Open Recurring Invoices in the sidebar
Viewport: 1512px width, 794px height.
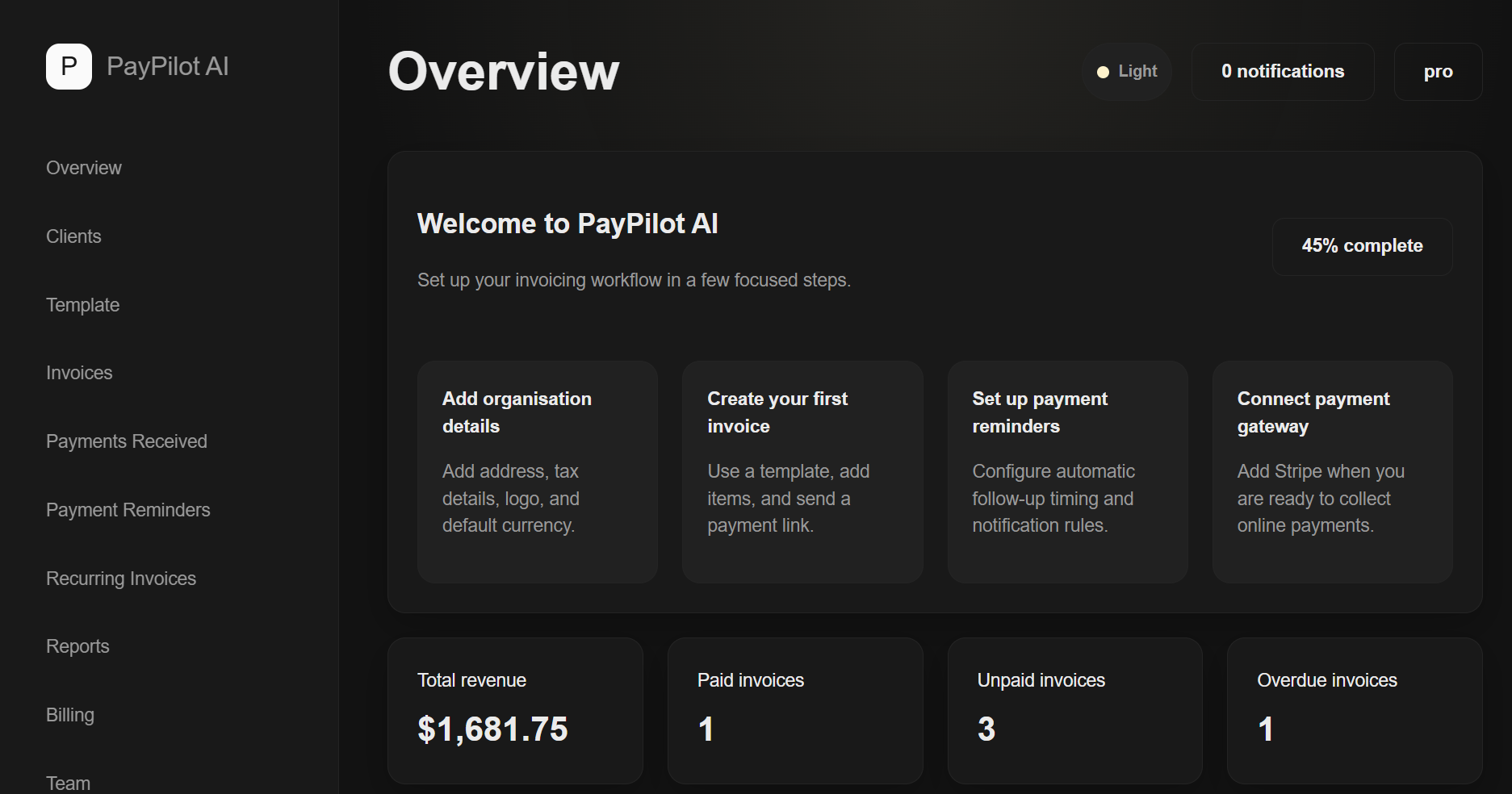(121, 579)
